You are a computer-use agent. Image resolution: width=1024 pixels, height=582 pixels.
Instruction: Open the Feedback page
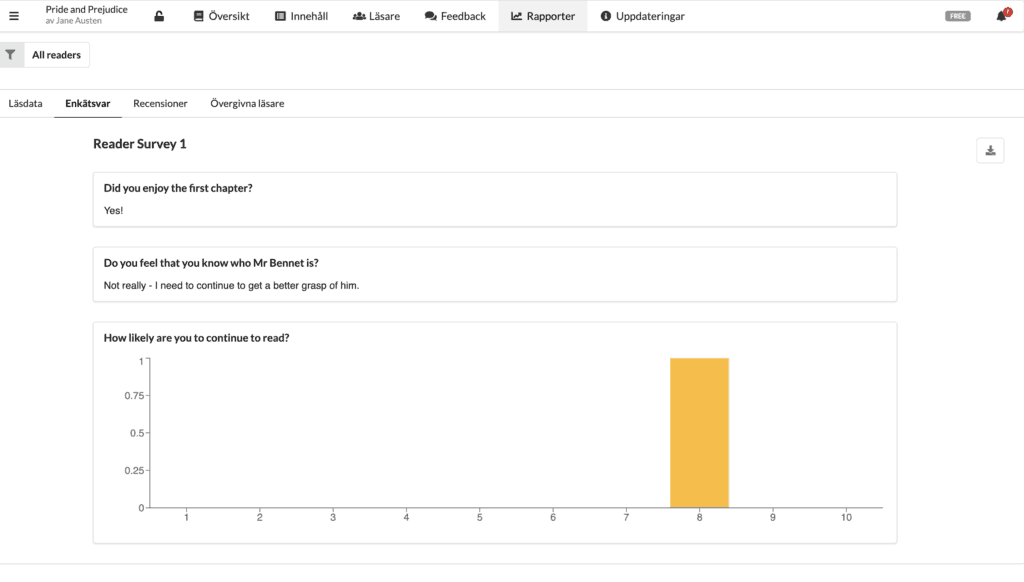coord(455,16)
